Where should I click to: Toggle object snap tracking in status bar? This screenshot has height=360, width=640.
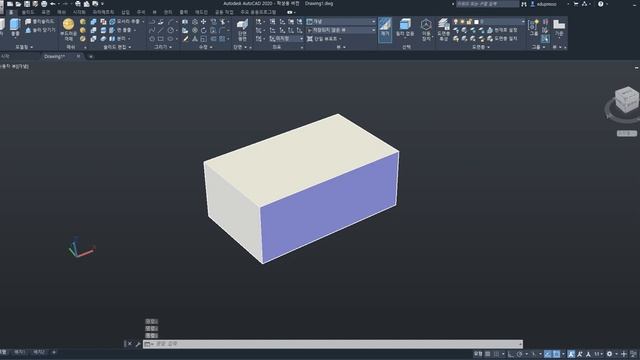coord(547,354)
